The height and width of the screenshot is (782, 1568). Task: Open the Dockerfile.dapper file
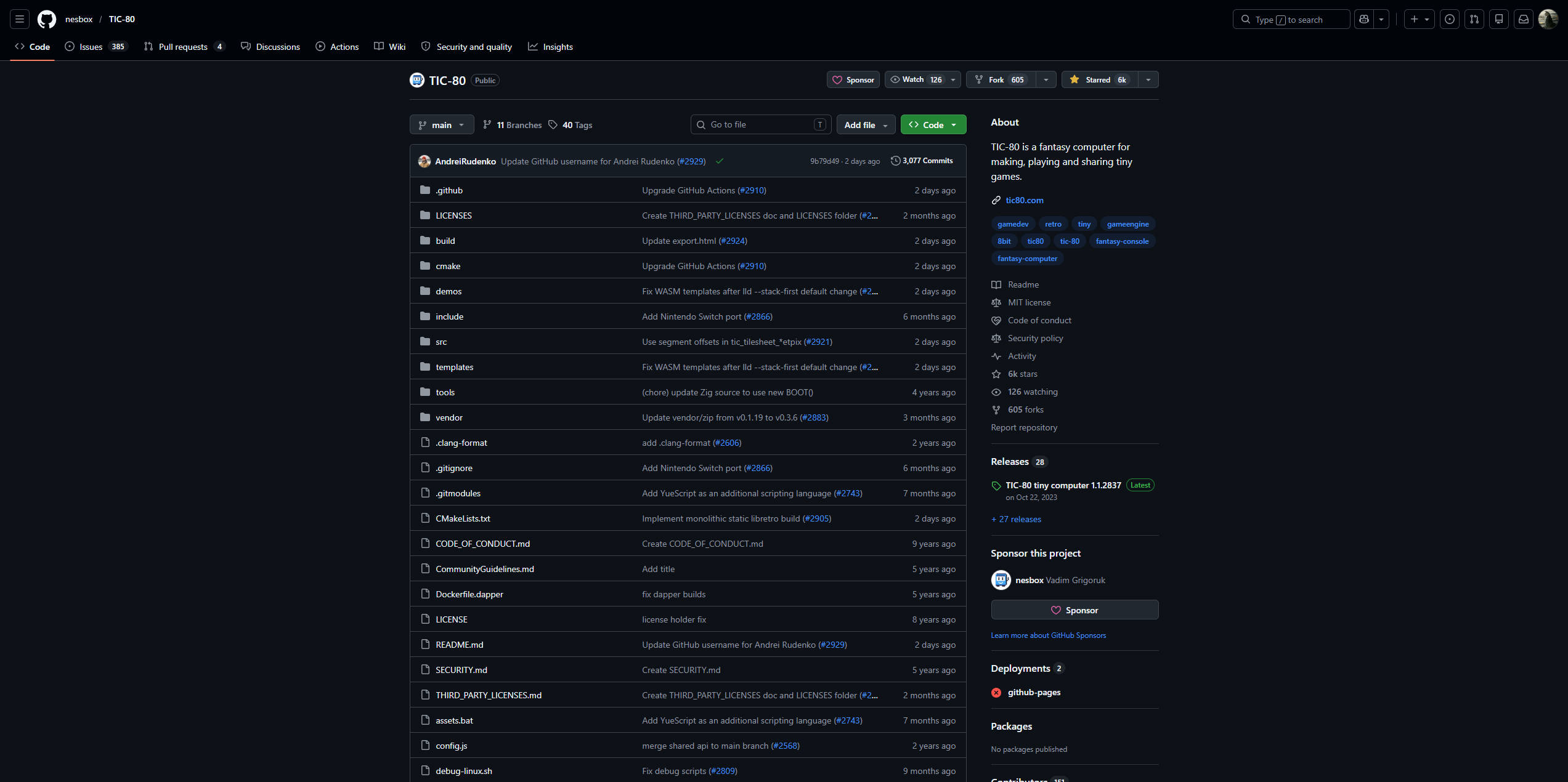pyautogui.click(x=469, y=594)
